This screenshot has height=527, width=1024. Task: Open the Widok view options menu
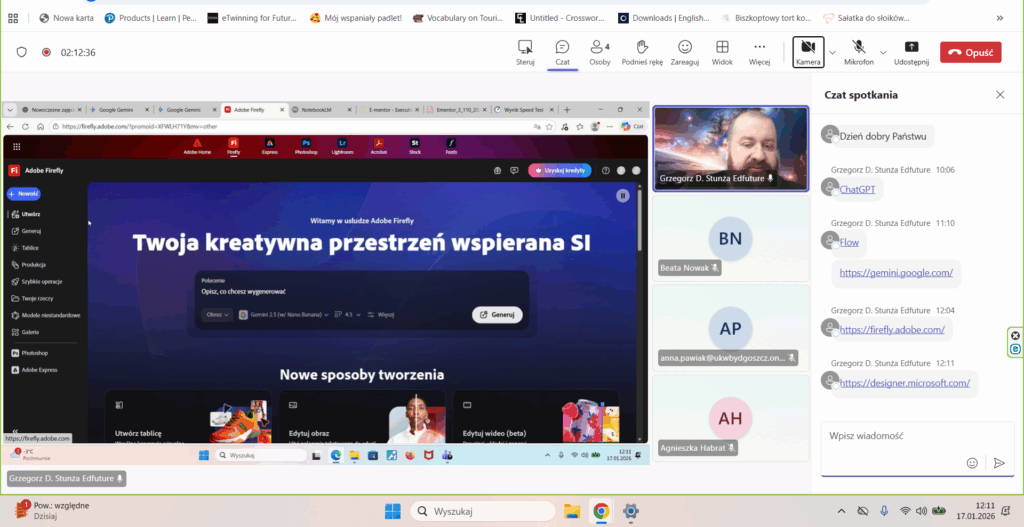coord(722,52)
